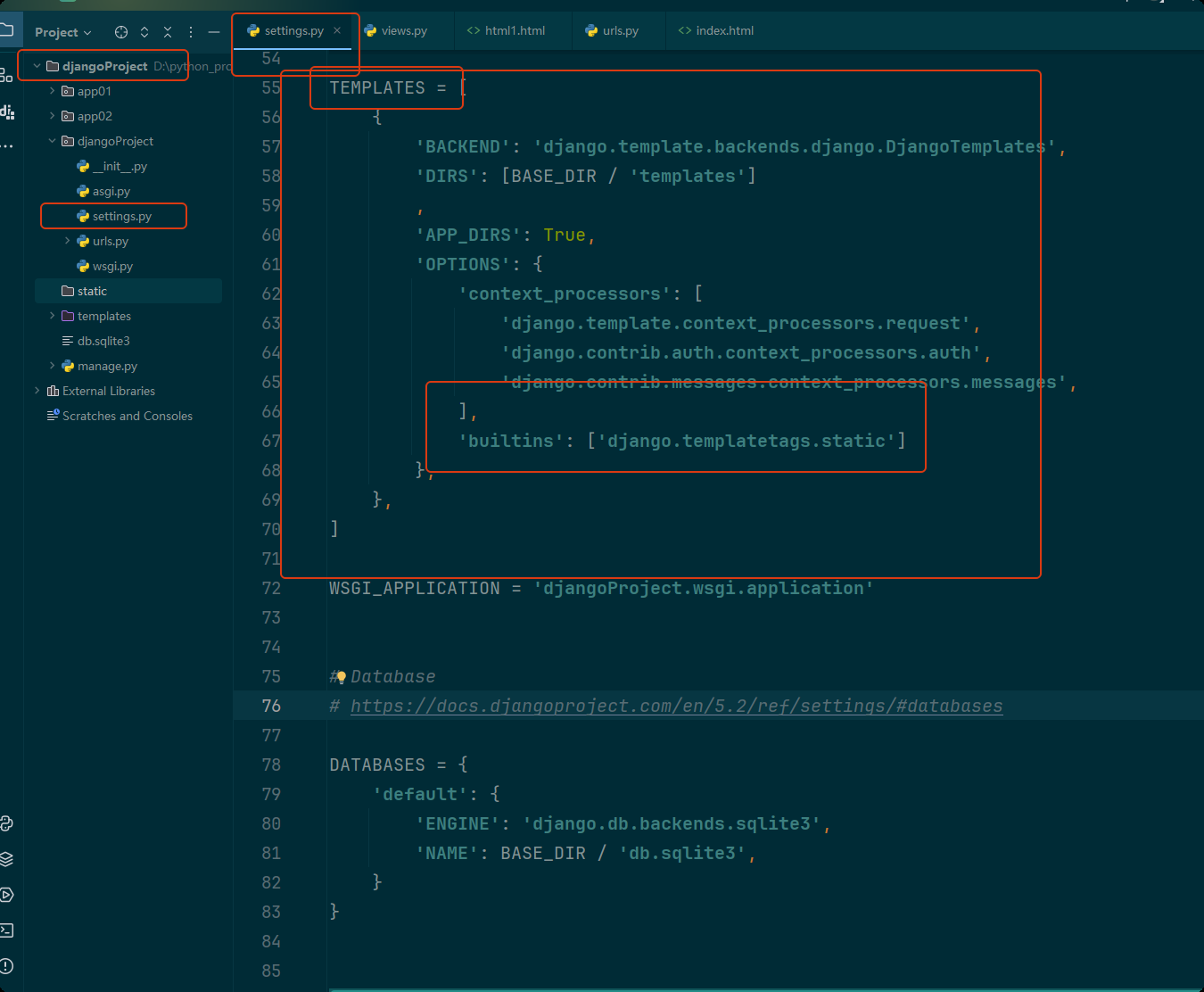The width and height of the screenshot is (1204, 992).
Task: Click Expand Selected icon in Project panel
Action: coord(144,32)
